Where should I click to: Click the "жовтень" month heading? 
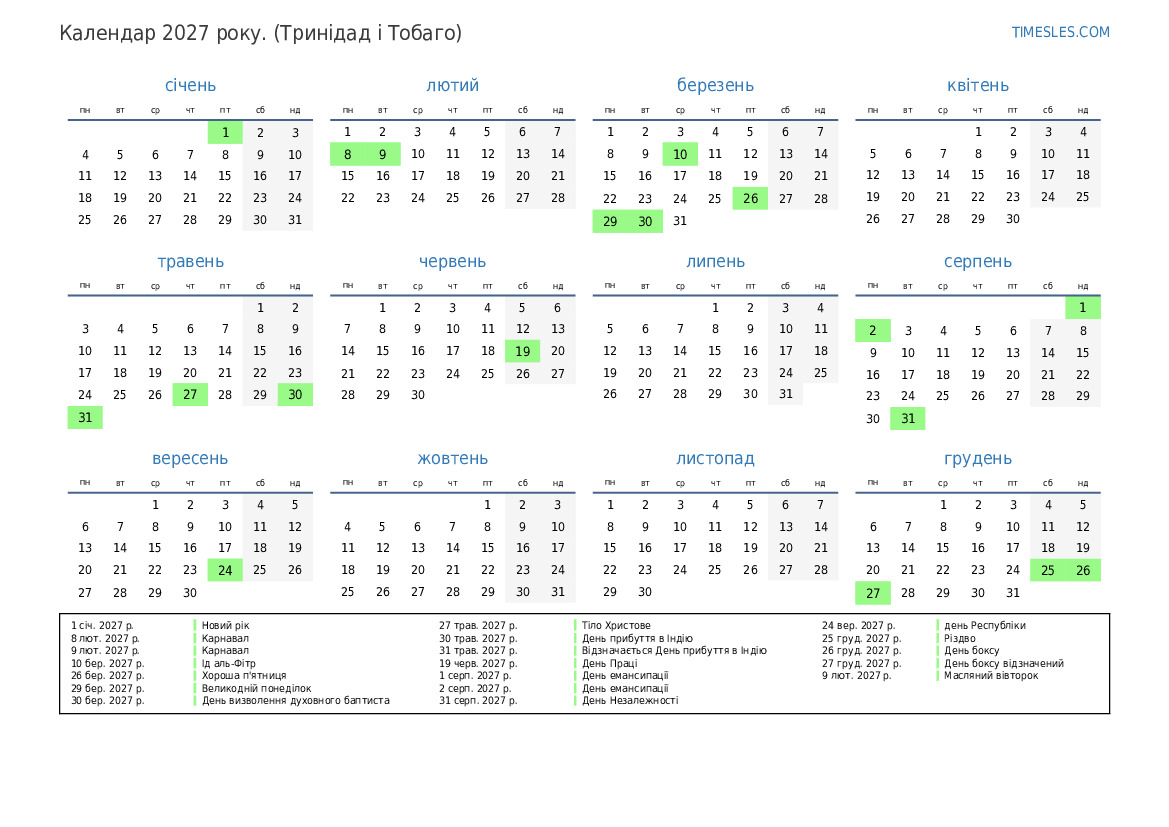click(452, 459)
